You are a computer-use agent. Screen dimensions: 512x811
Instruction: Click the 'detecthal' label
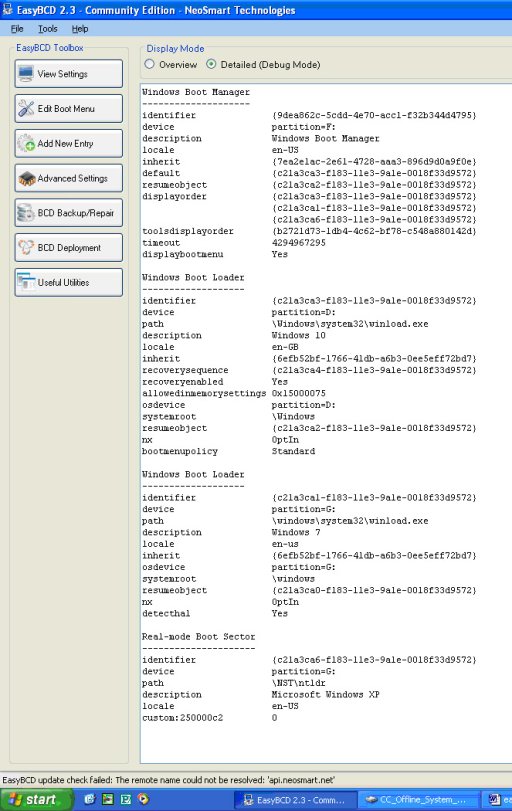(166, 613)
